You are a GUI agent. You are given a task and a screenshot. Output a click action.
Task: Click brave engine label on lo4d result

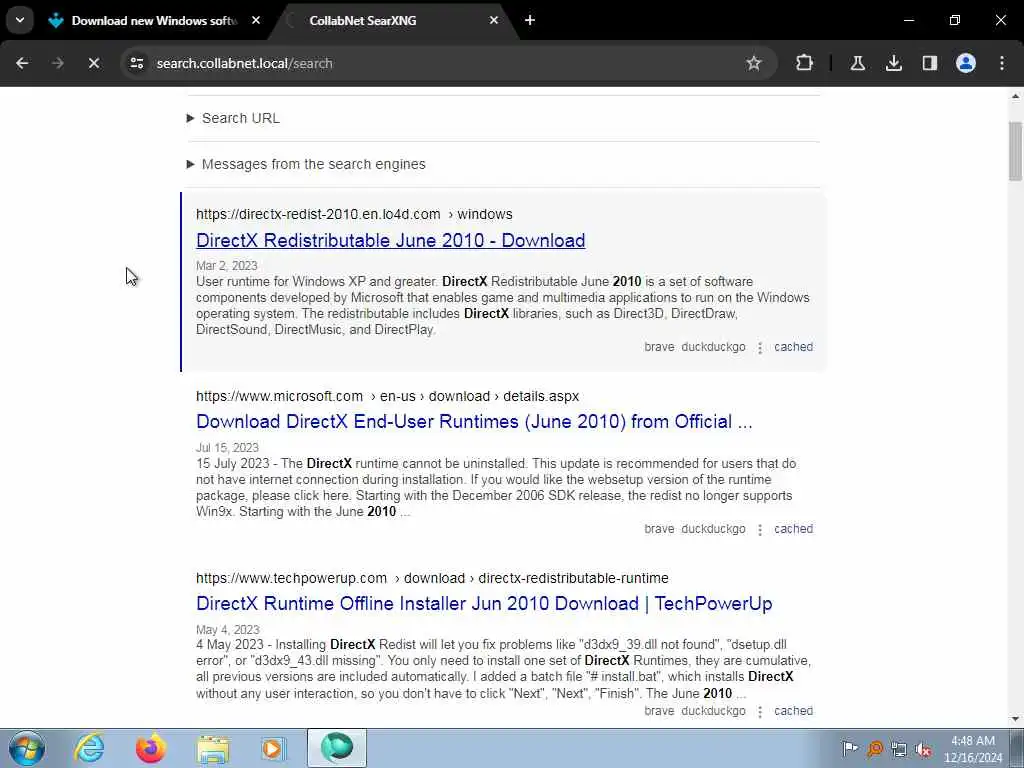tap(659, 347)
